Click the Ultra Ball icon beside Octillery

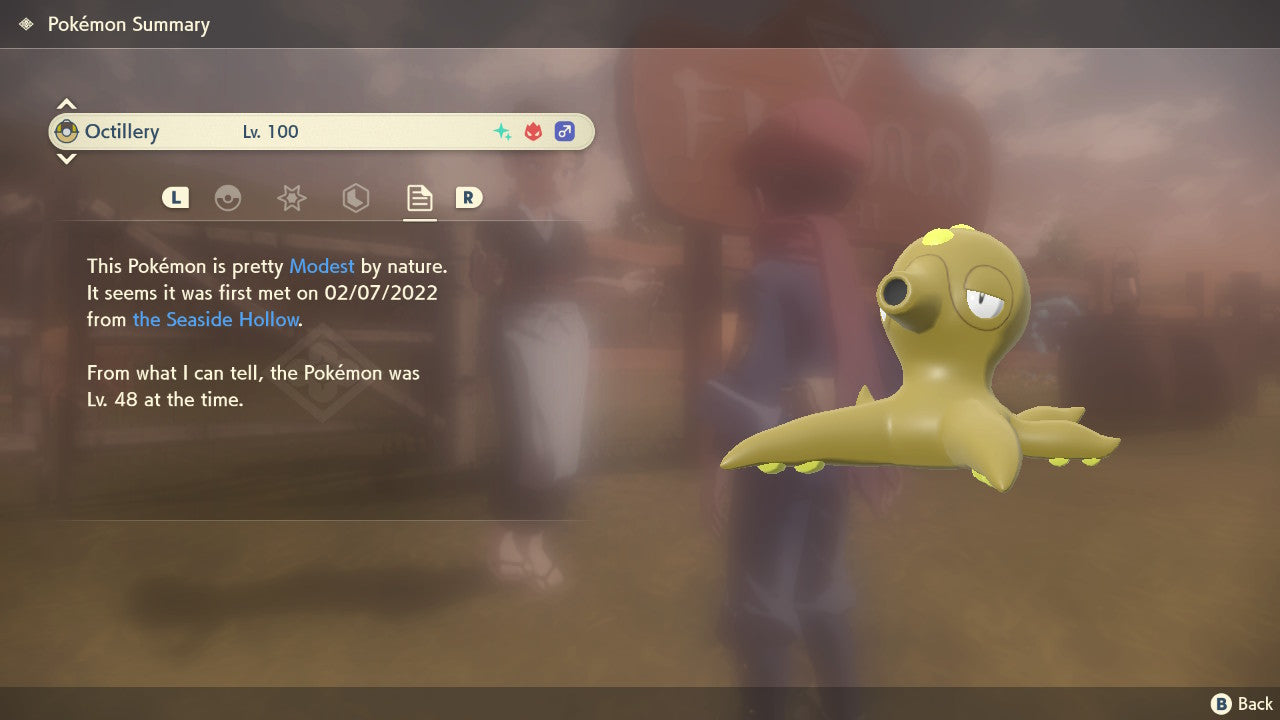tap(67, 132)
